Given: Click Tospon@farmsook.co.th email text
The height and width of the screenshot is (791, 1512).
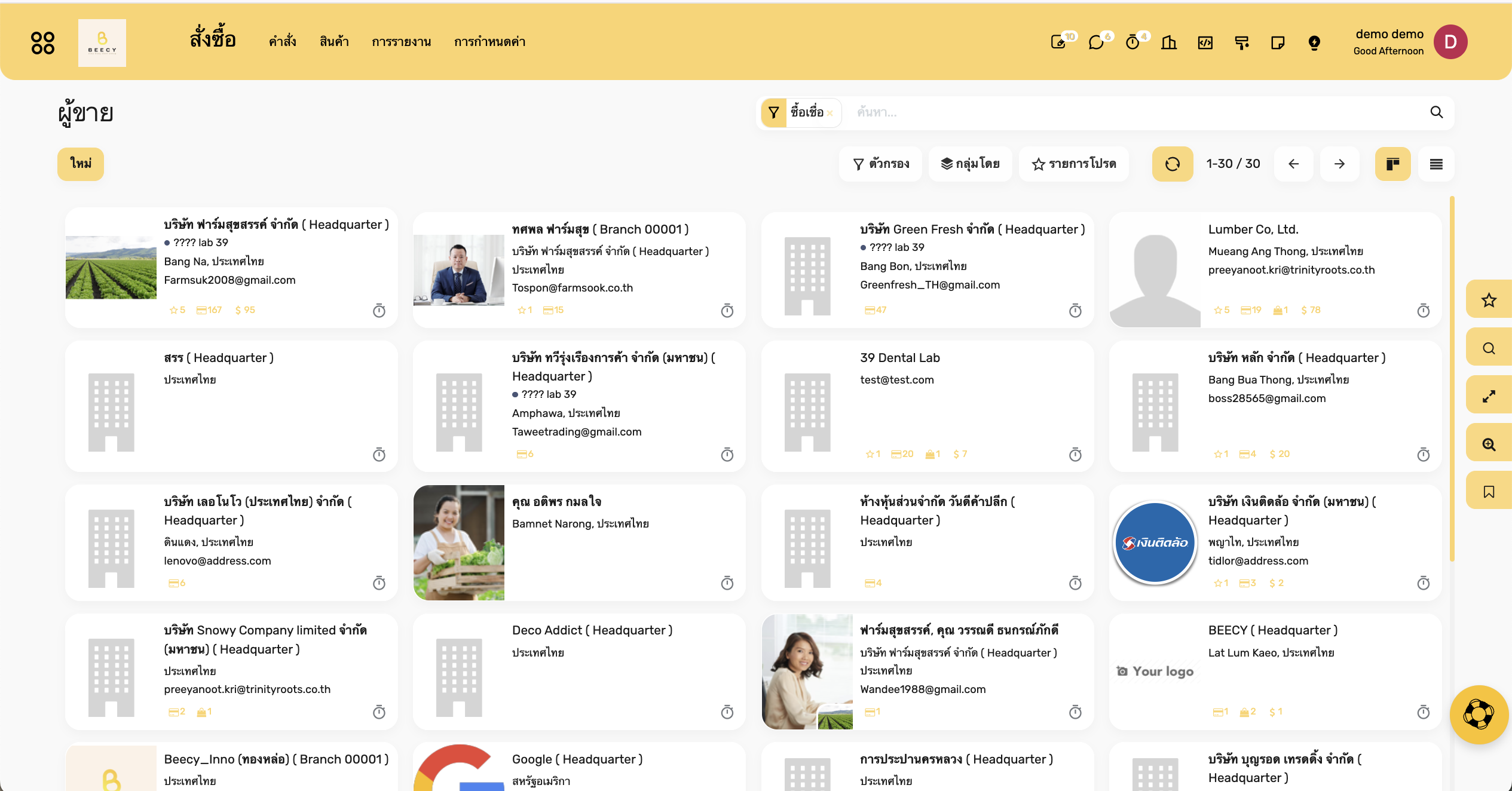Looking at the screenshot, I should pos(573,288).
